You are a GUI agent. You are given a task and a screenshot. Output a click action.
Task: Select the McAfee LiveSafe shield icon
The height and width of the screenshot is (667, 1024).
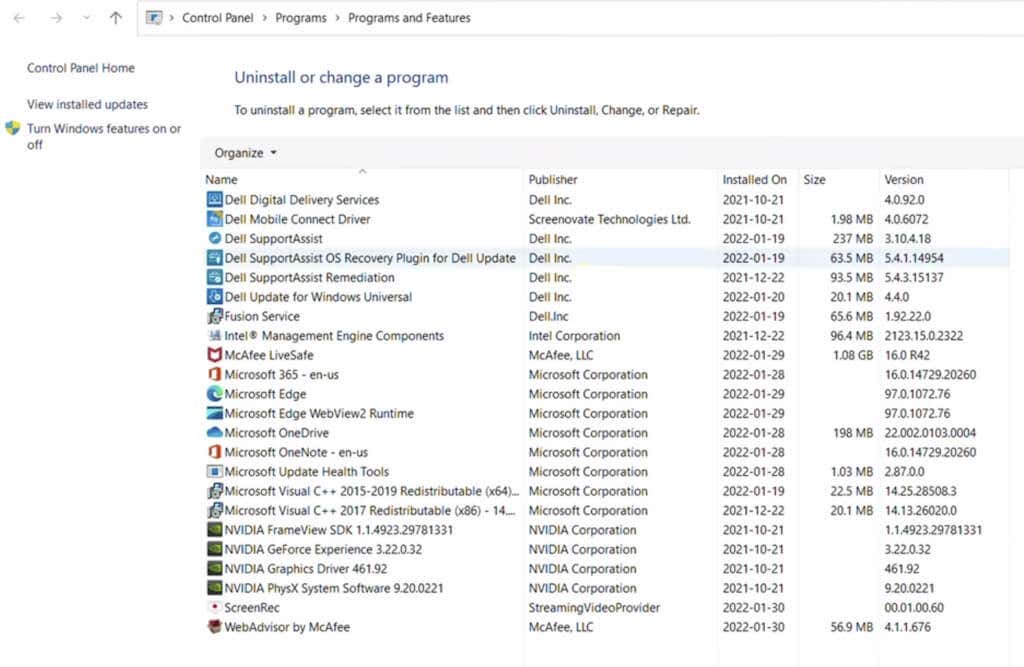click(214, 355)
